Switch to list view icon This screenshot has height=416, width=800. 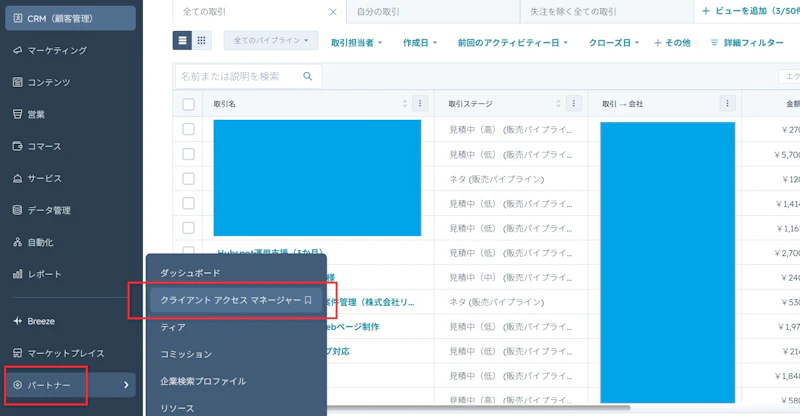pyautogui.click(x=182, y=40)
